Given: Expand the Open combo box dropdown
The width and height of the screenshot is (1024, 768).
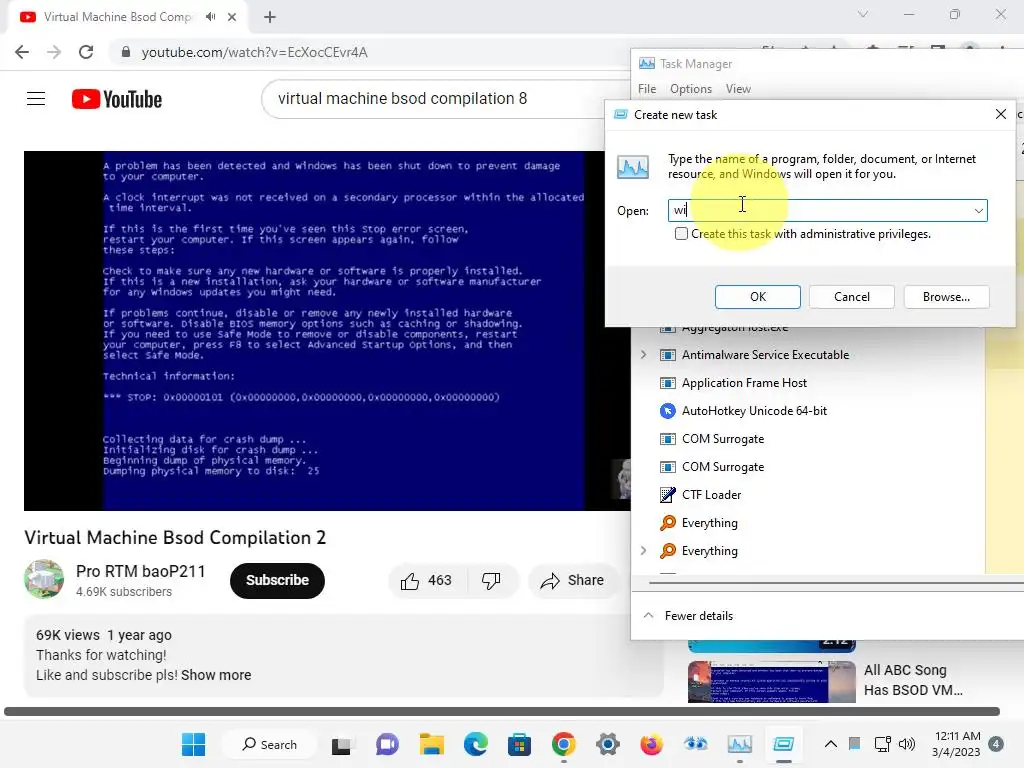Looking at the screenshot, I should [978, 210].
